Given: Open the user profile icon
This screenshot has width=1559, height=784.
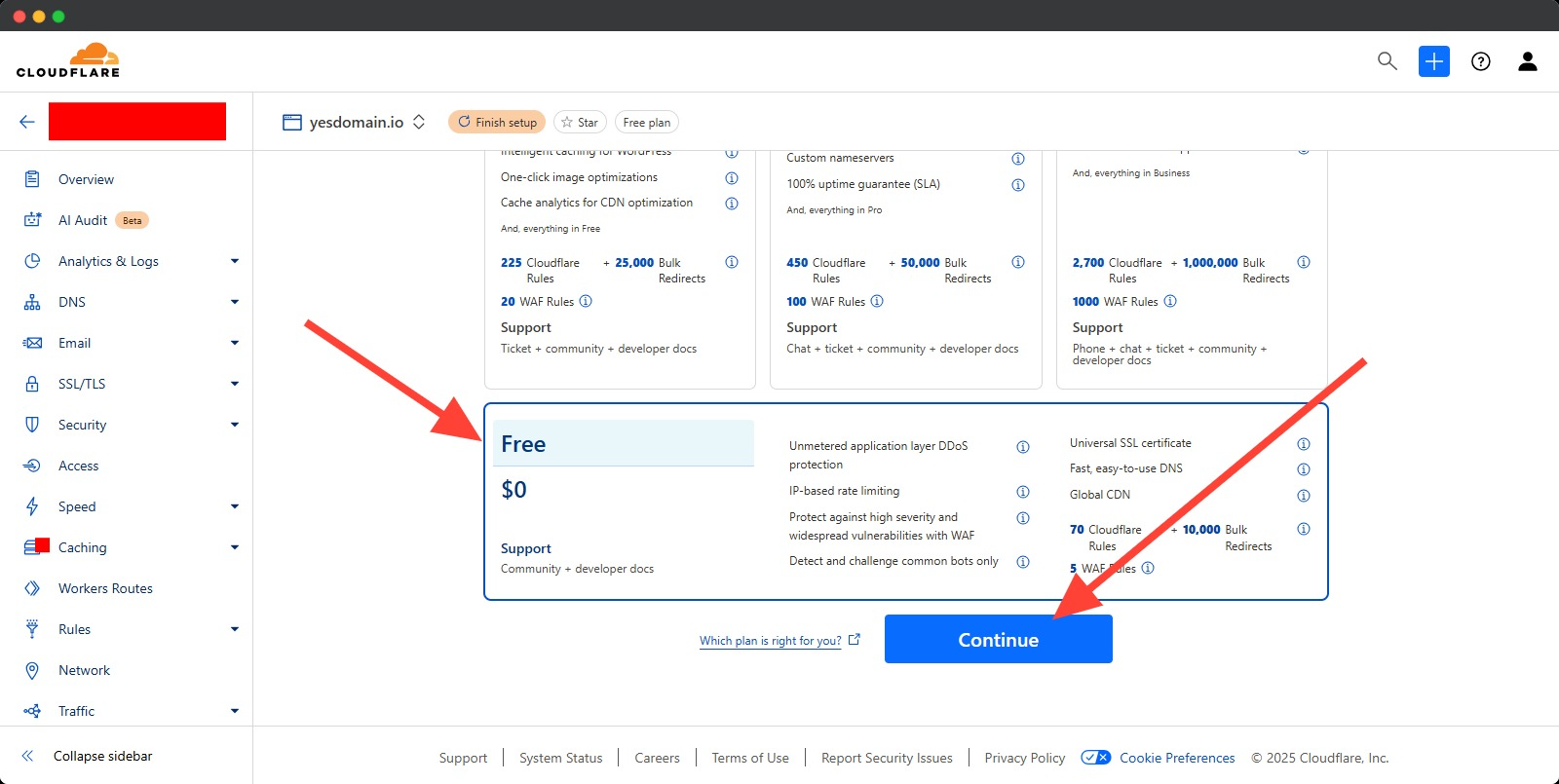Looking at the screenshot, I should pyautogui.click(x=1528, y=61).
